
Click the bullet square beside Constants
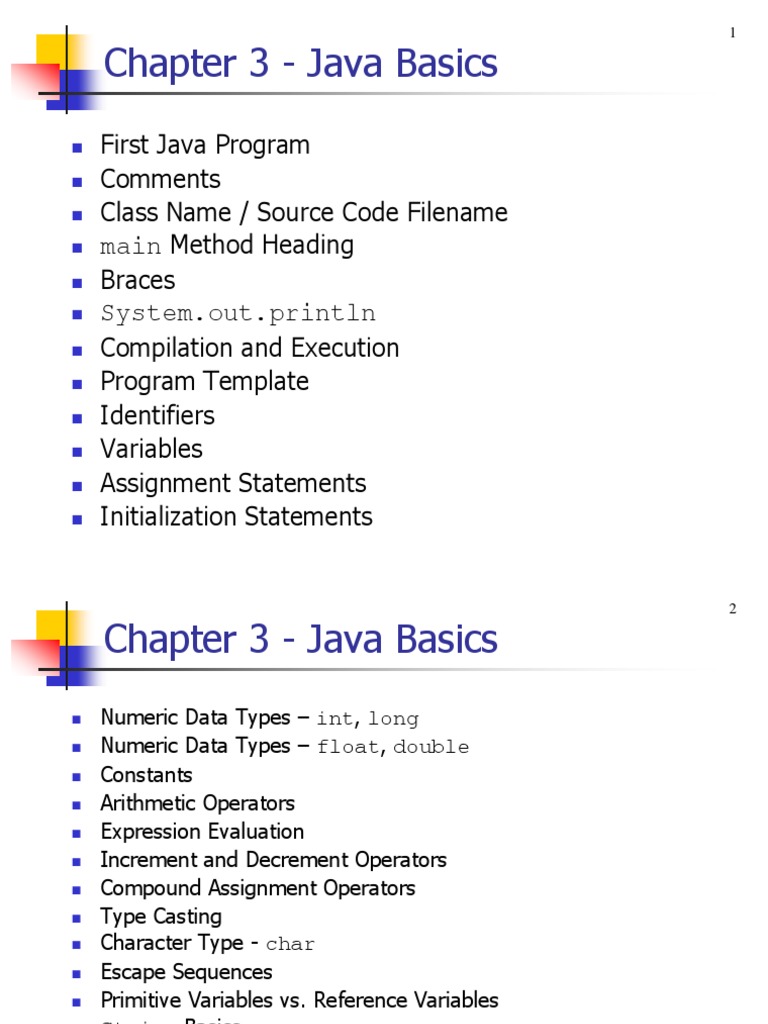tap(76, 776)
